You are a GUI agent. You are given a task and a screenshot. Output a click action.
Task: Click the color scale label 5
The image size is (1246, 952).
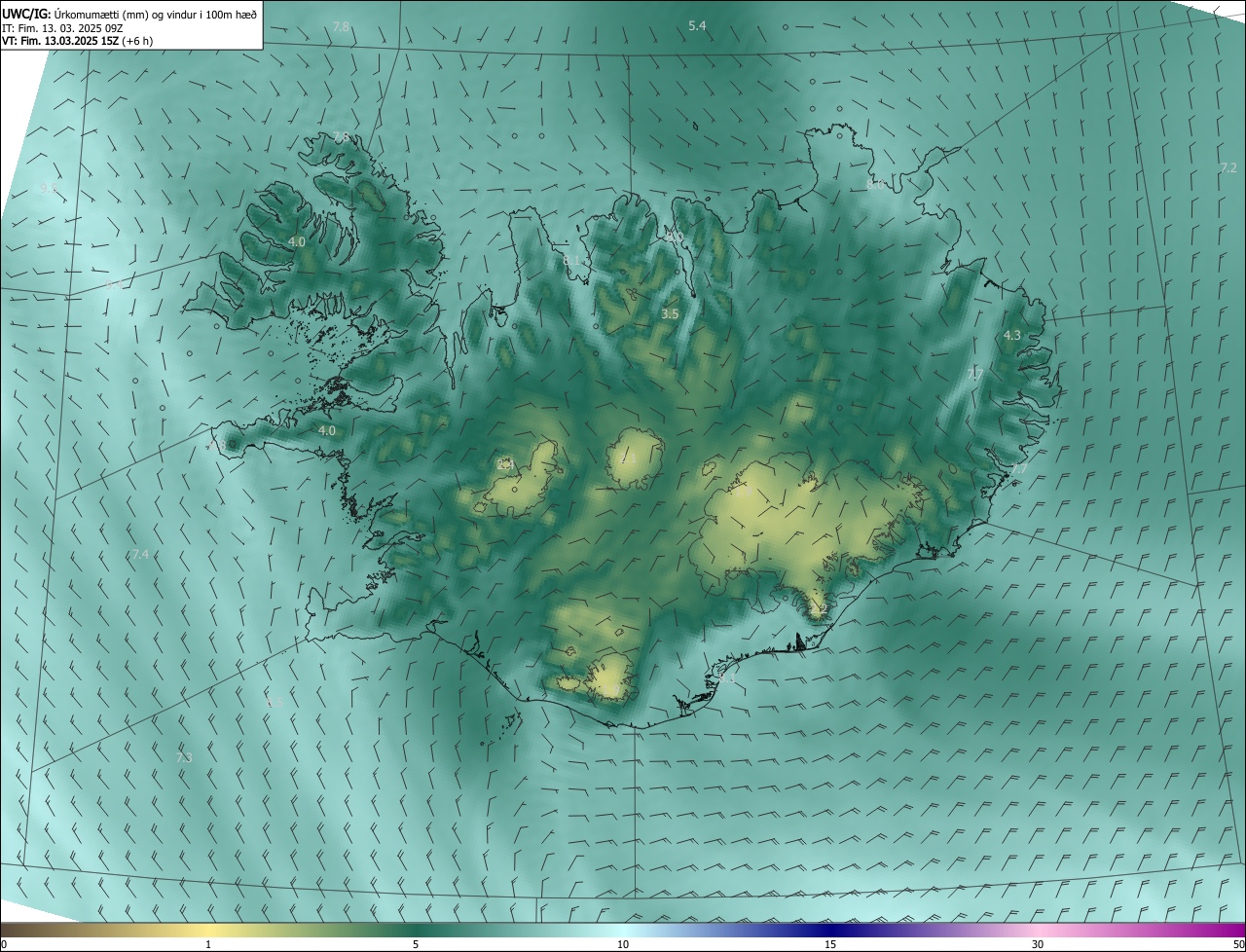tap(416, 944)
